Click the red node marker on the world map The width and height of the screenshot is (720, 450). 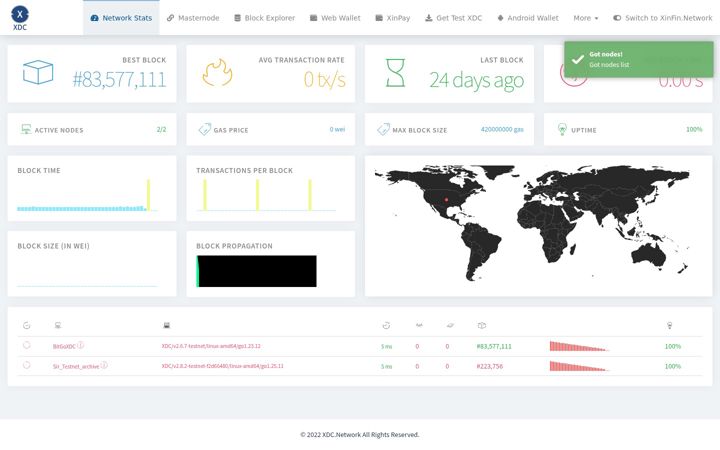446,200
